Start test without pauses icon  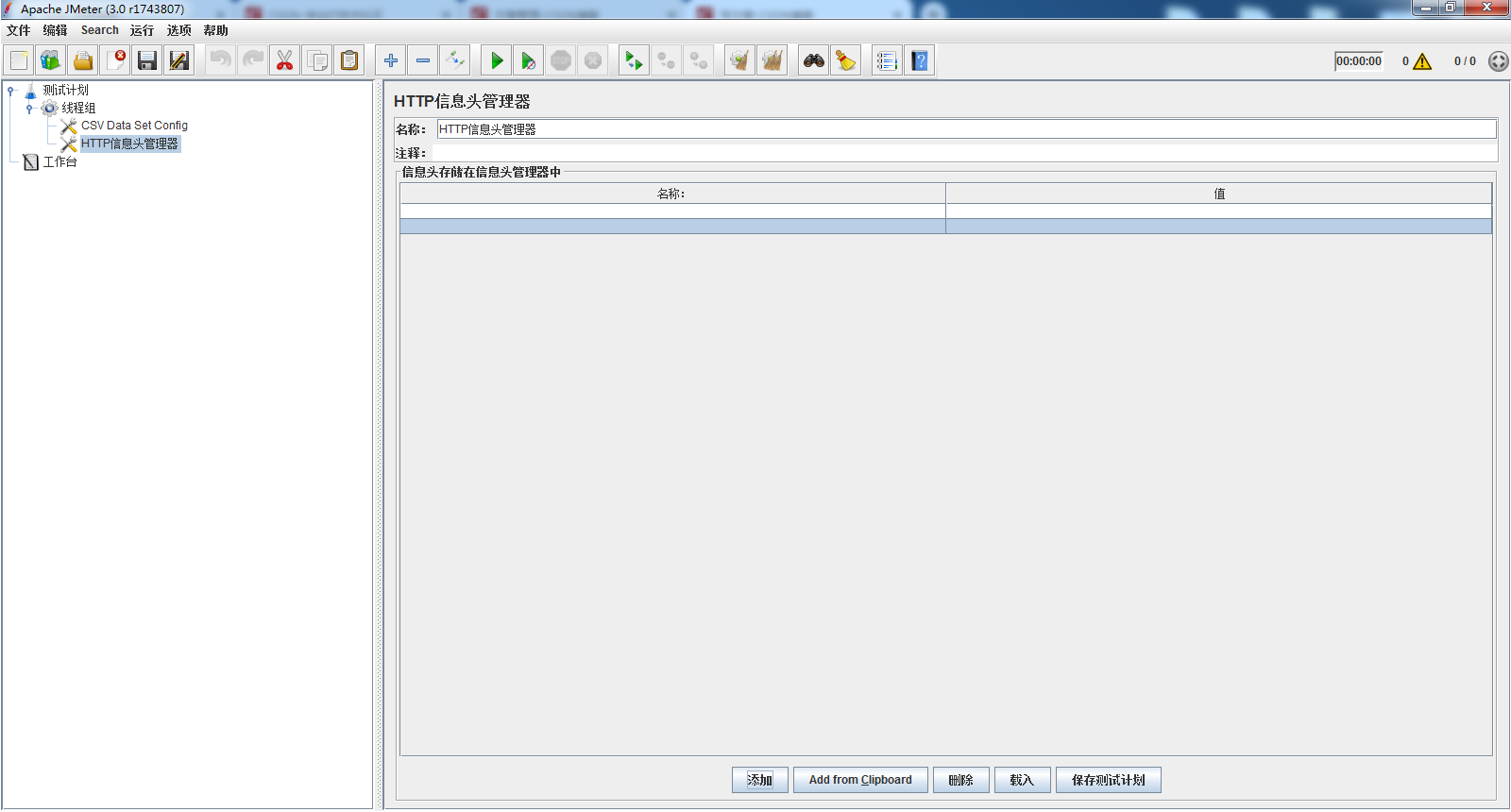(529, 60)
